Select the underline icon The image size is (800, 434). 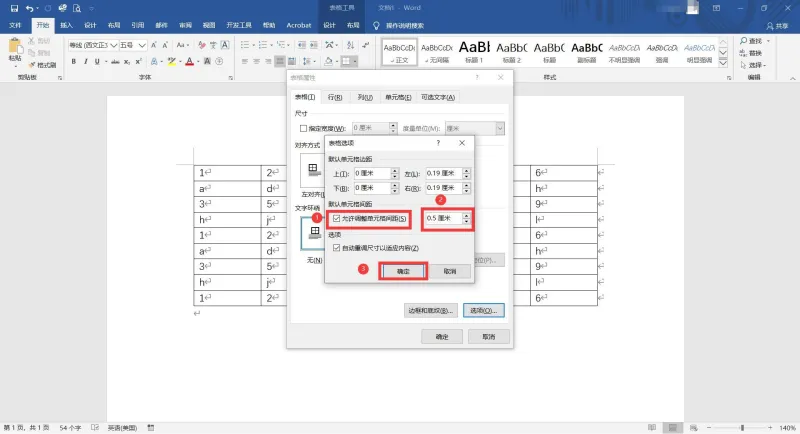[x=97, y=62]
